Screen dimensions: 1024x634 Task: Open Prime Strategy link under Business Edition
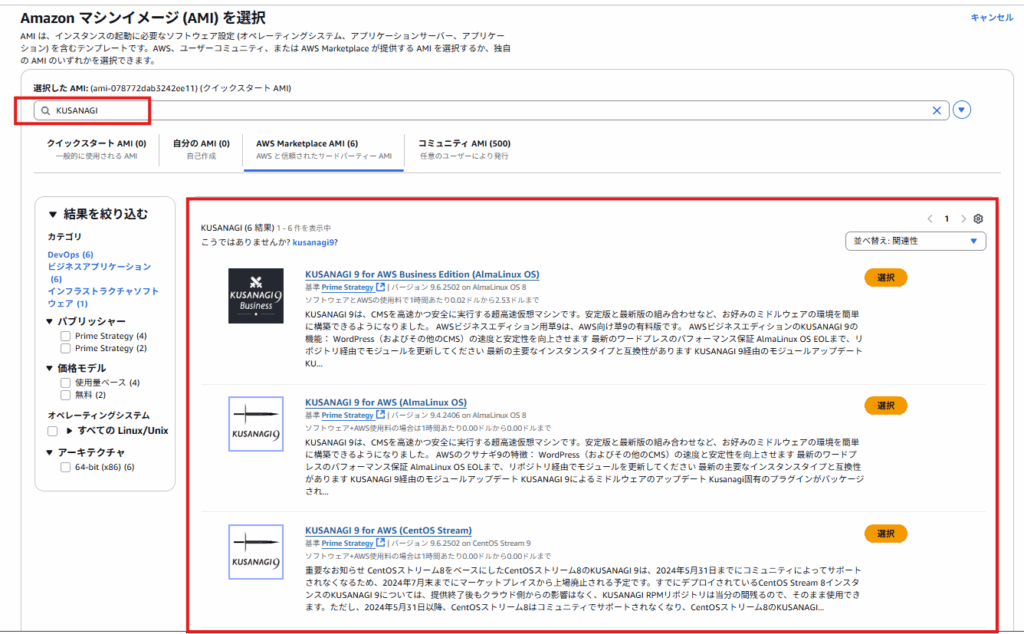pyautogui.click(x=347, y=287)
